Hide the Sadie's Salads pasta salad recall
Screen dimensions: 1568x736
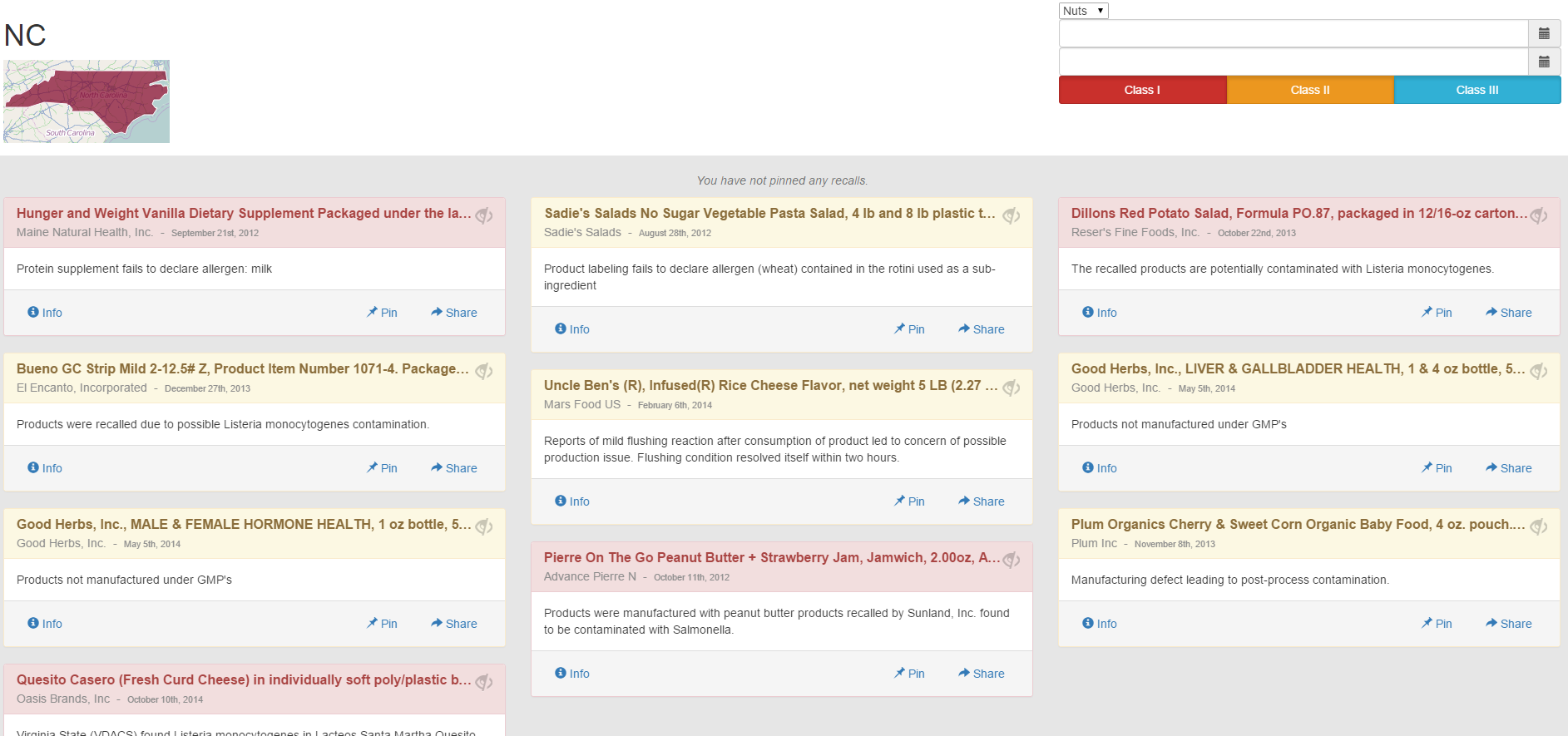click(x=1012, y=215)
